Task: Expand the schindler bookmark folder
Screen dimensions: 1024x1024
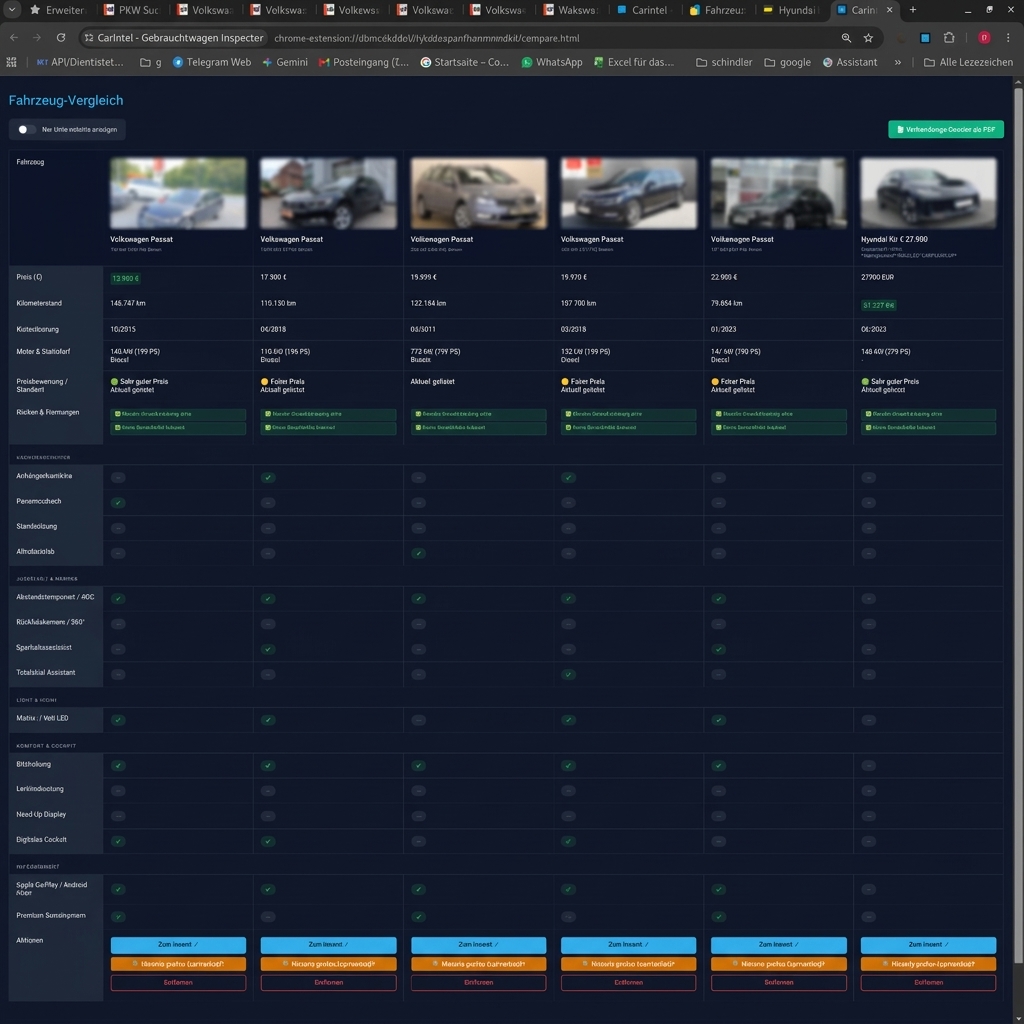Action: [724, 62]
